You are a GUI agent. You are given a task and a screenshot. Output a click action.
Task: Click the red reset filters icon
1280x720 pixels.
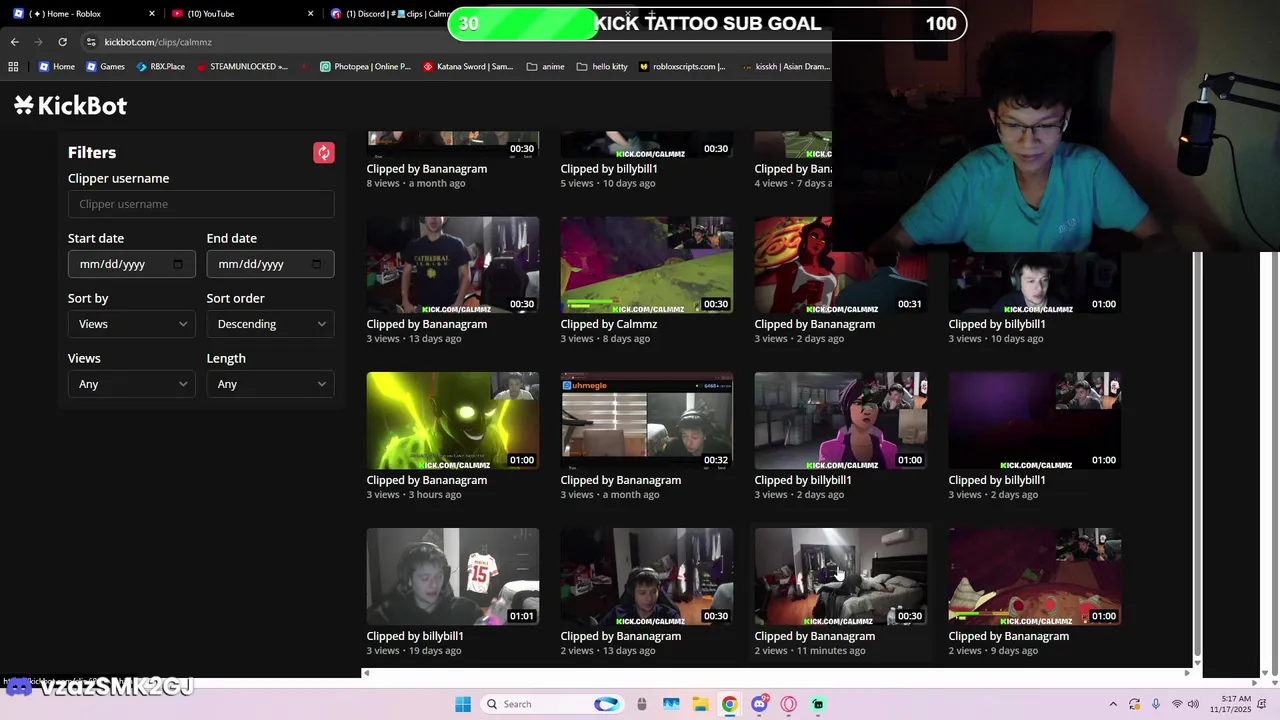click(x=323, y=152)
